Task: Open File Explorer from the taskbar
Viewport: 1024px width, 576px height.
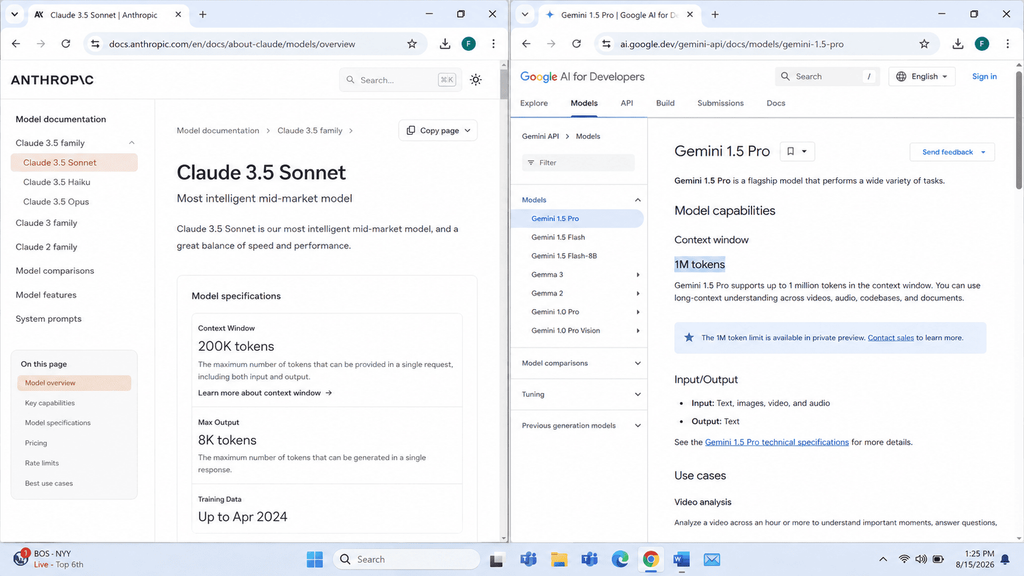Action: click(559, 559)
